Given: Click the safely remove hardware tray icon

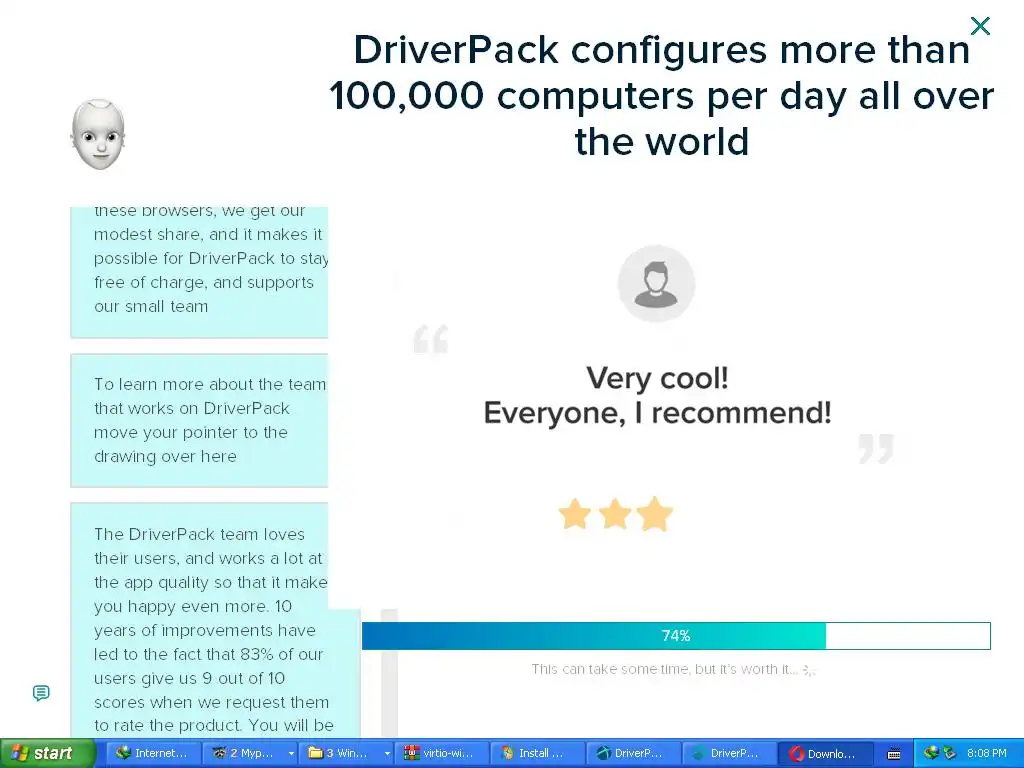Looking at the screenshot, I should click(x=949, y=753).
